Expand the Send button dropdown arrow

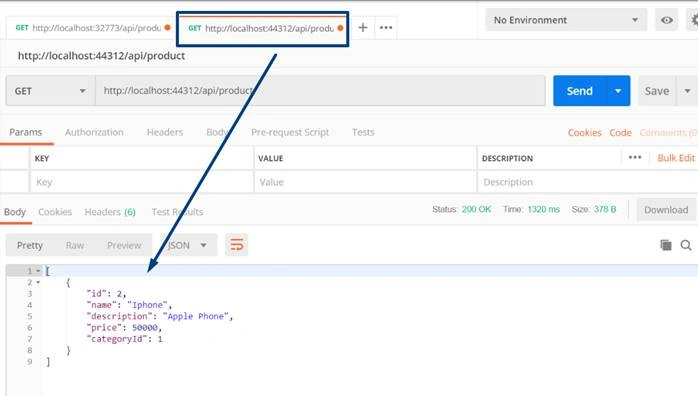click(x=618, y=91)
